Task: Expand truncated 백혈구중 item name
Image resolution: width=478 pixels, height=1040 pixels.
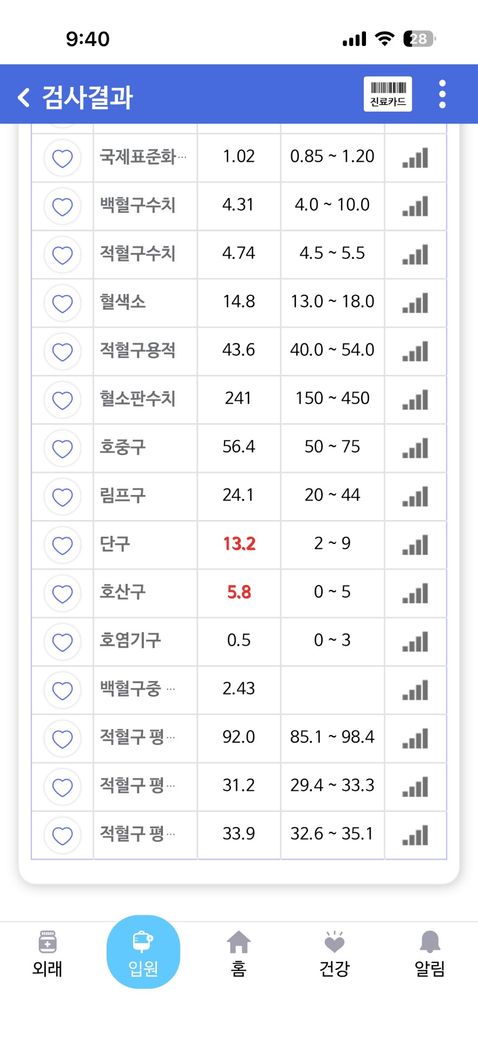Action: tap(138, 689)
